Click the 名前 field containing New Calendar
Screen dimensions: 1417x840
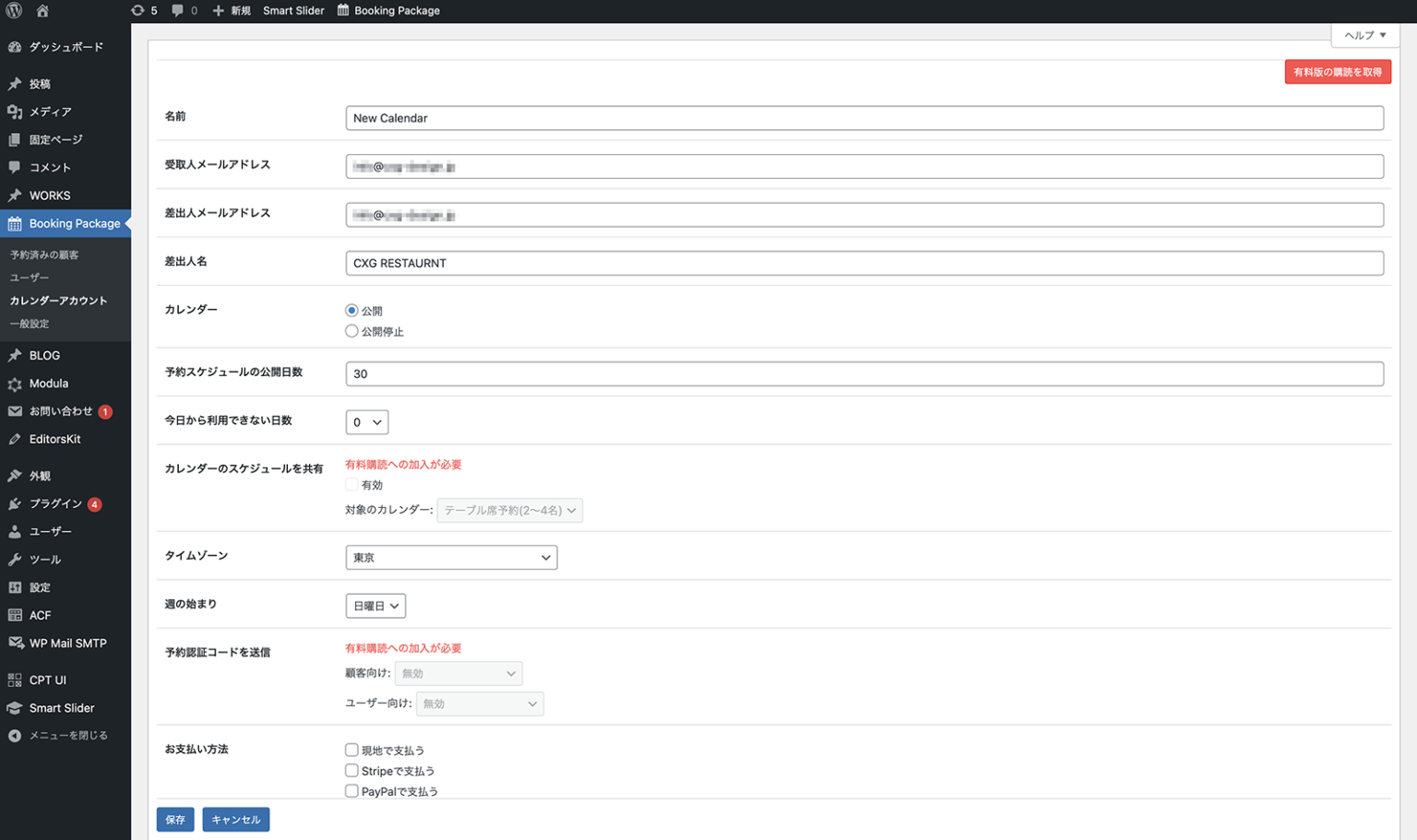(863, 118)
